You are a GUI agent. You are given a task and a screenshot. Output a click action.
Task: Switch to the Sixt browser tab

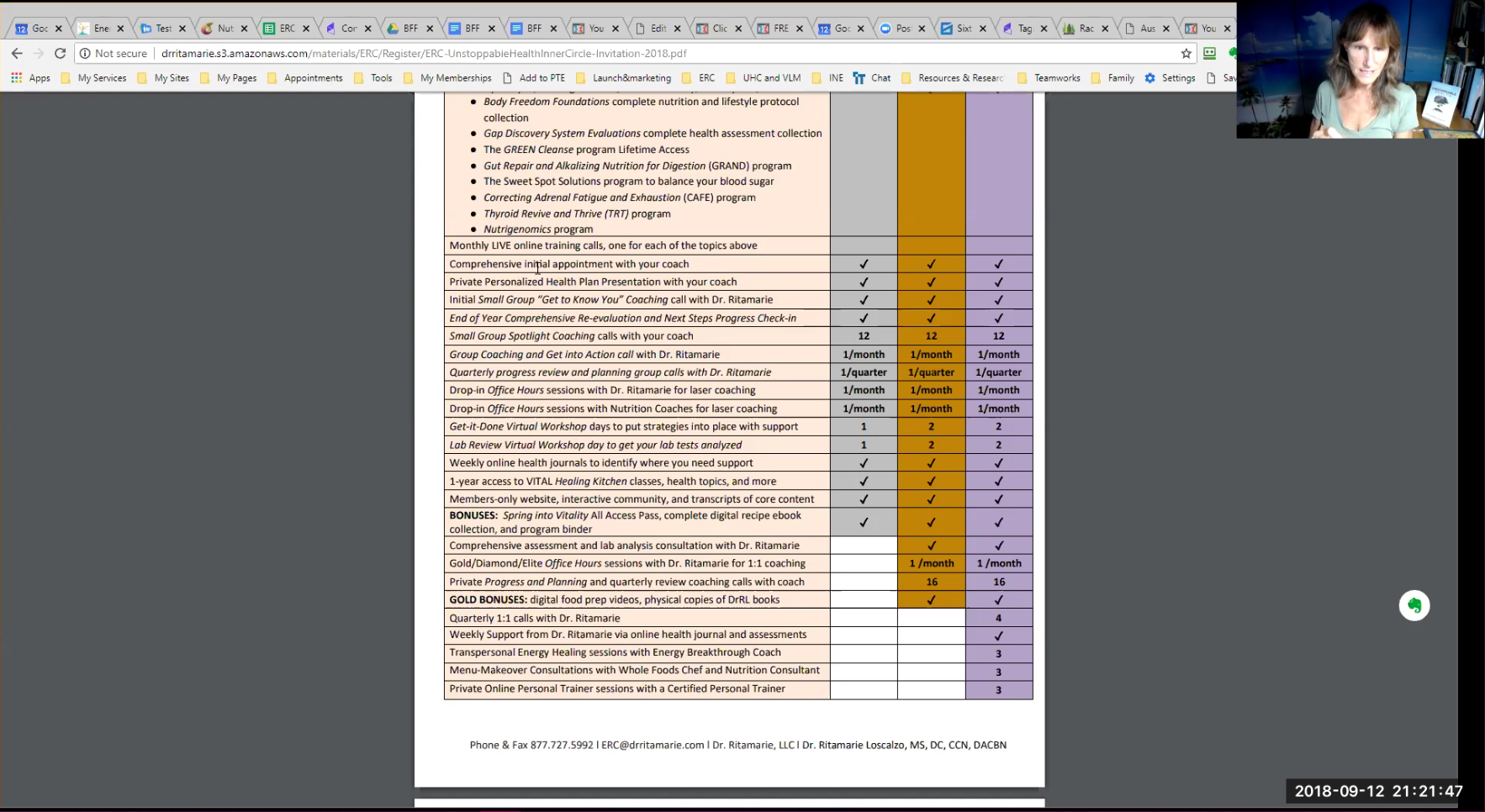pos(957,29)
